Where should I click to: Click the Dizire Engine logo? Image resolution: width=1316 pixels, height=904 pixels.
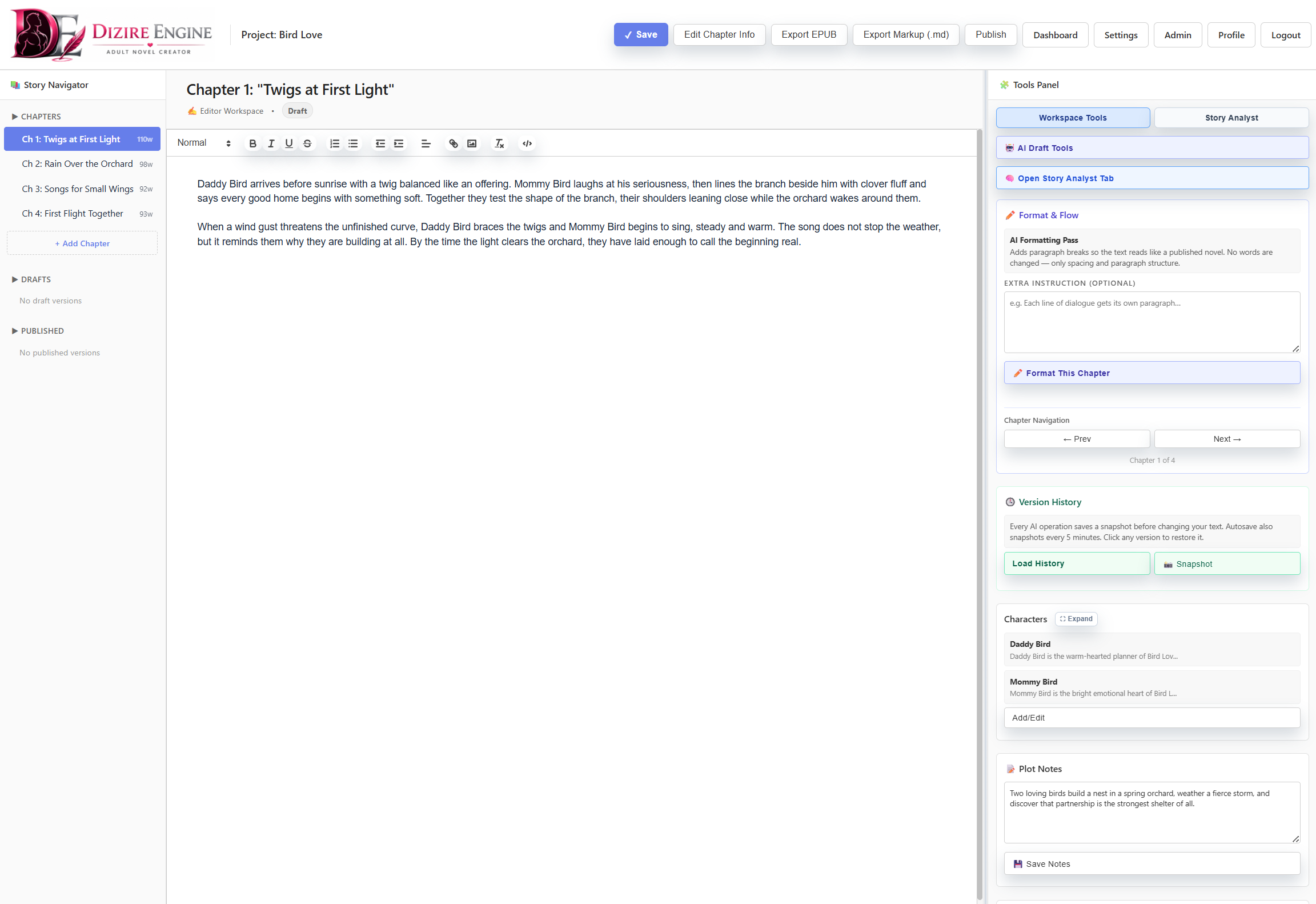[111, 35]
